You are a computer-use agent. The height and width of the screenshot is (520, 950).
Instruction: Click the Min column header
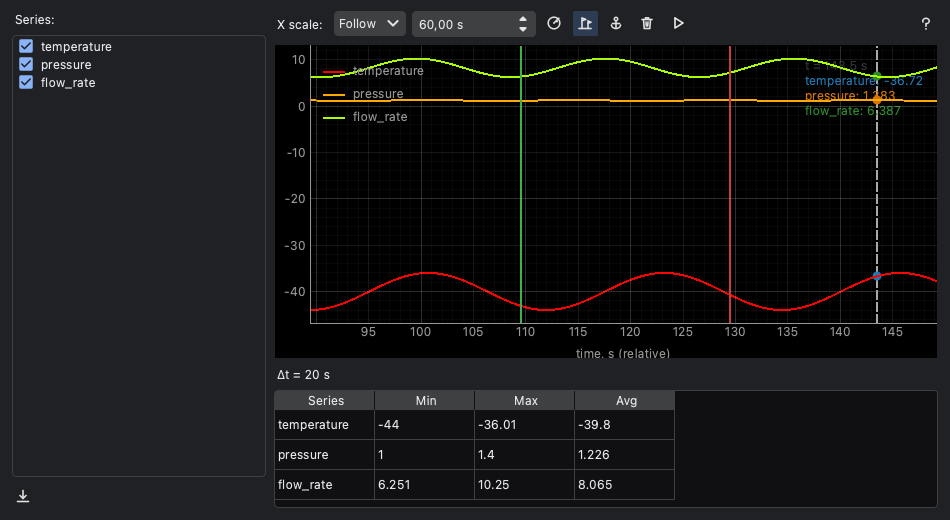click(x=425, y=401)
